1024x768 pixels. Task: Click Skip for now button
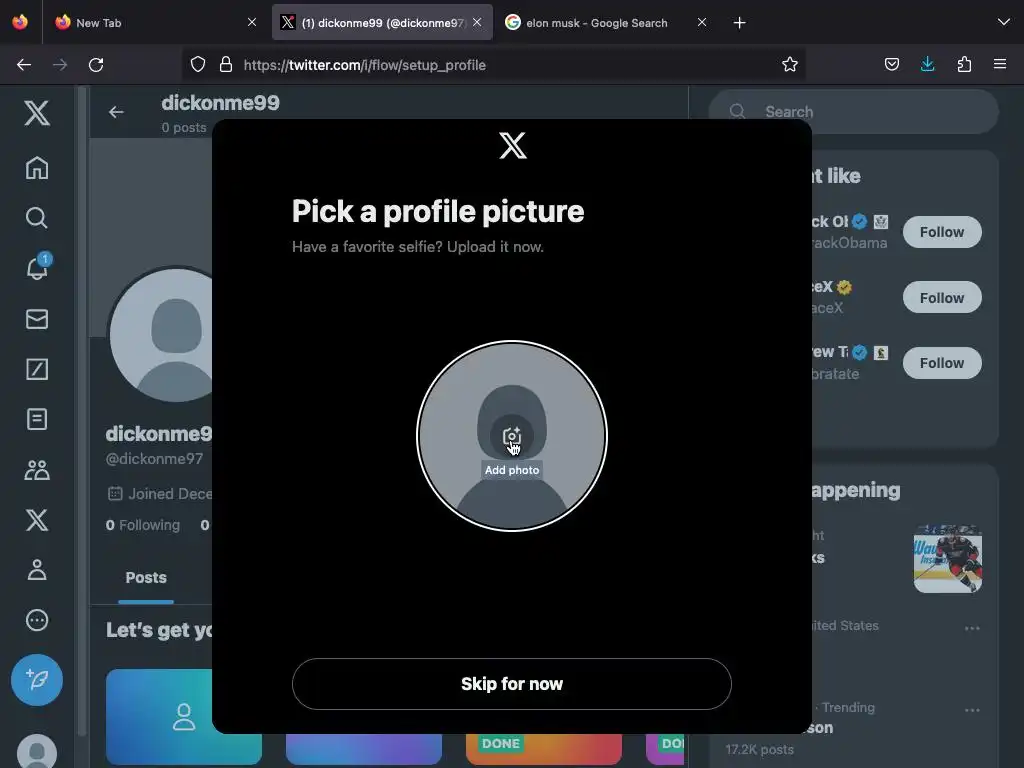(512, 684)
